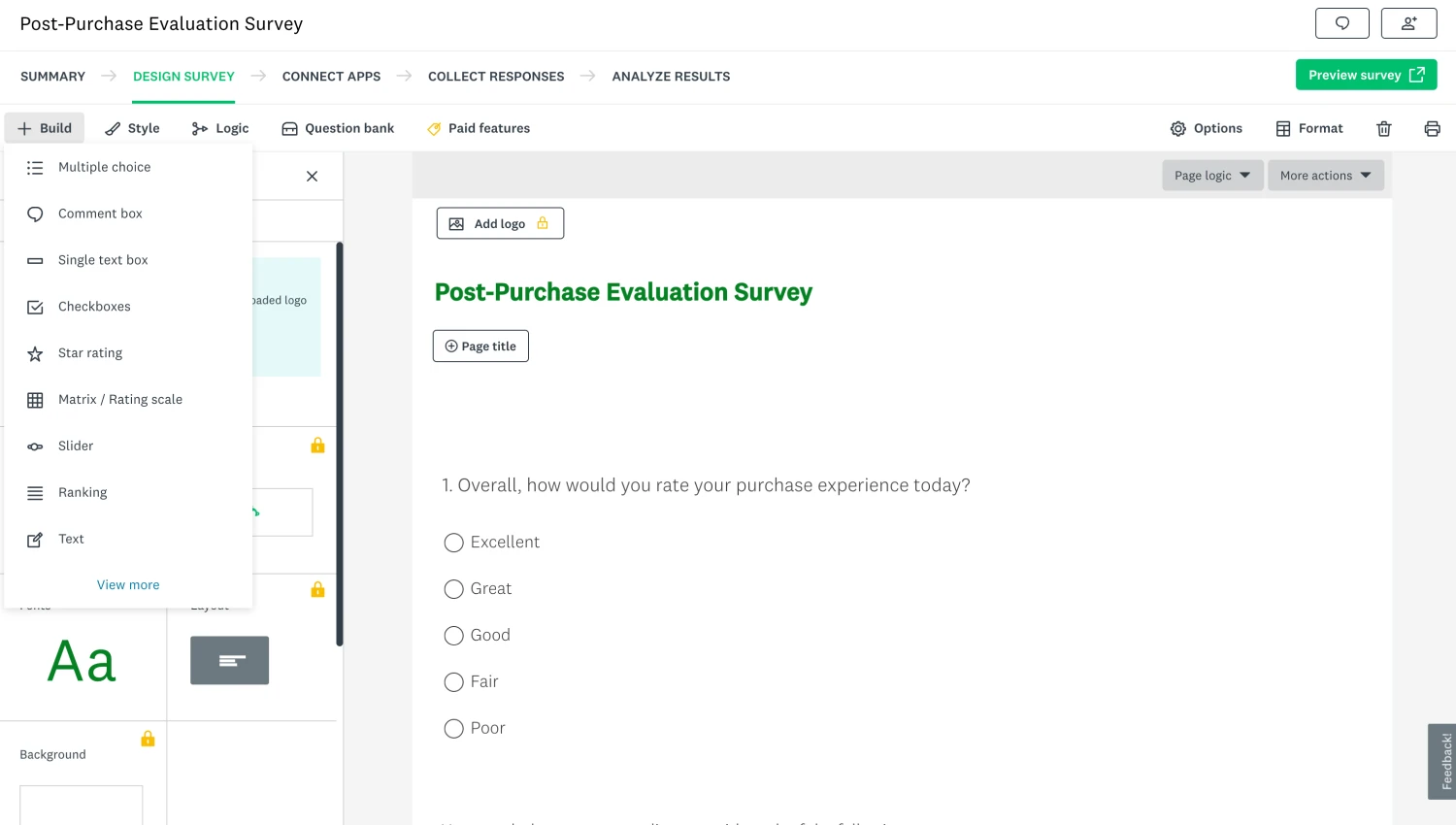This screenshot has height=825, width=1456.
Task: Switch to the CONNECT APPS tab
Action: 331,76
